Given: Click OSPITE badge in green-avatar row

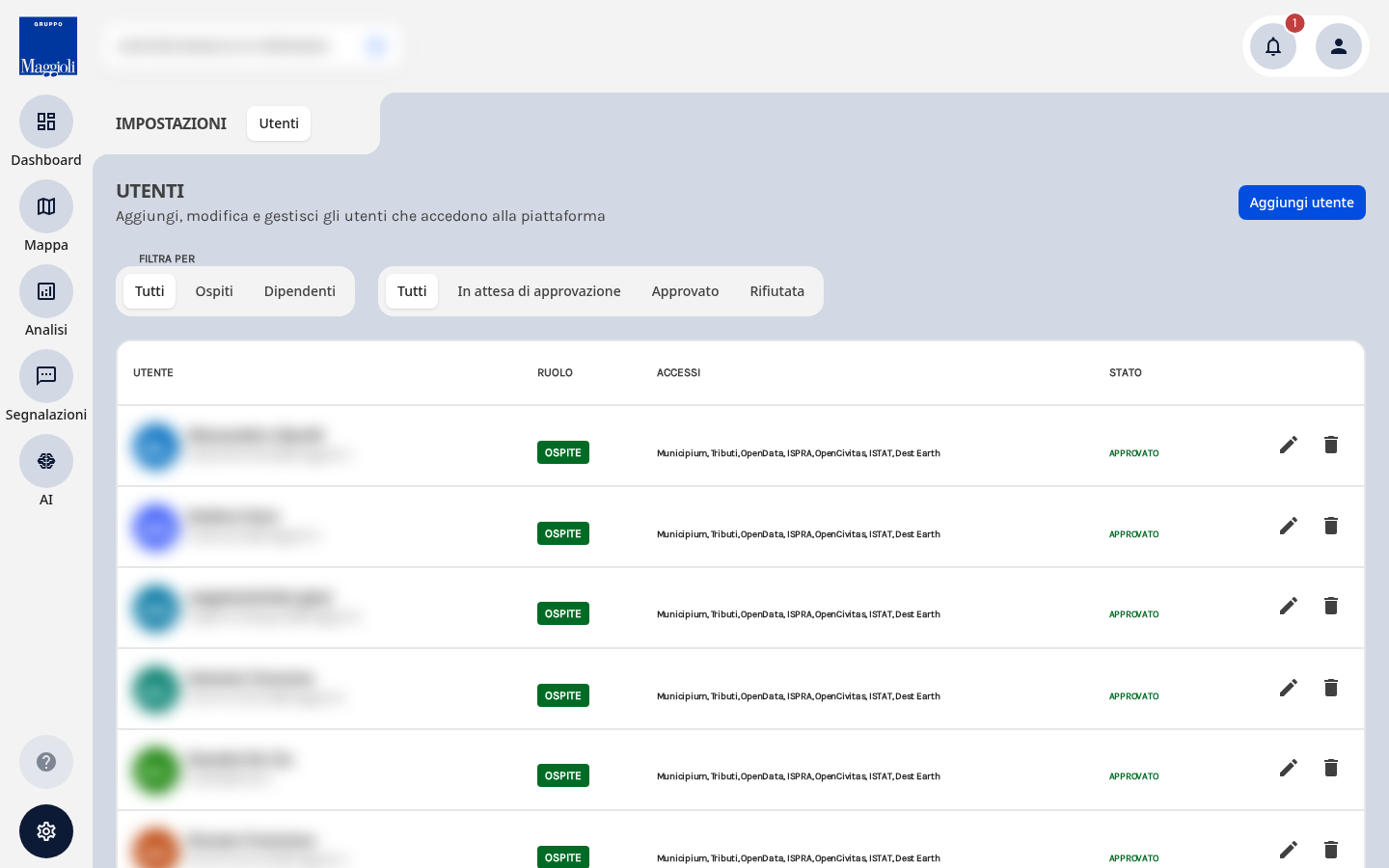Looking at the screenshot, I should click(x=563, y=775).
